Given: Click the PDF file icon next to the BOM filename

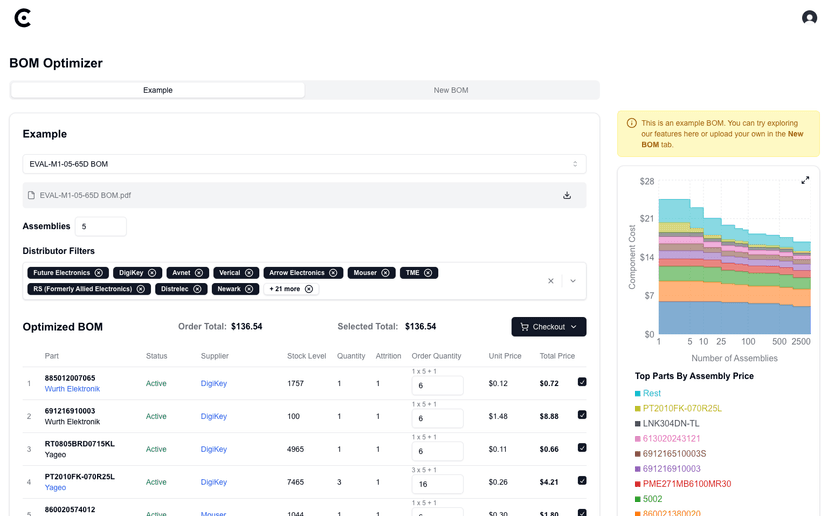Looking at the screenshot, I should coord(31,195).
